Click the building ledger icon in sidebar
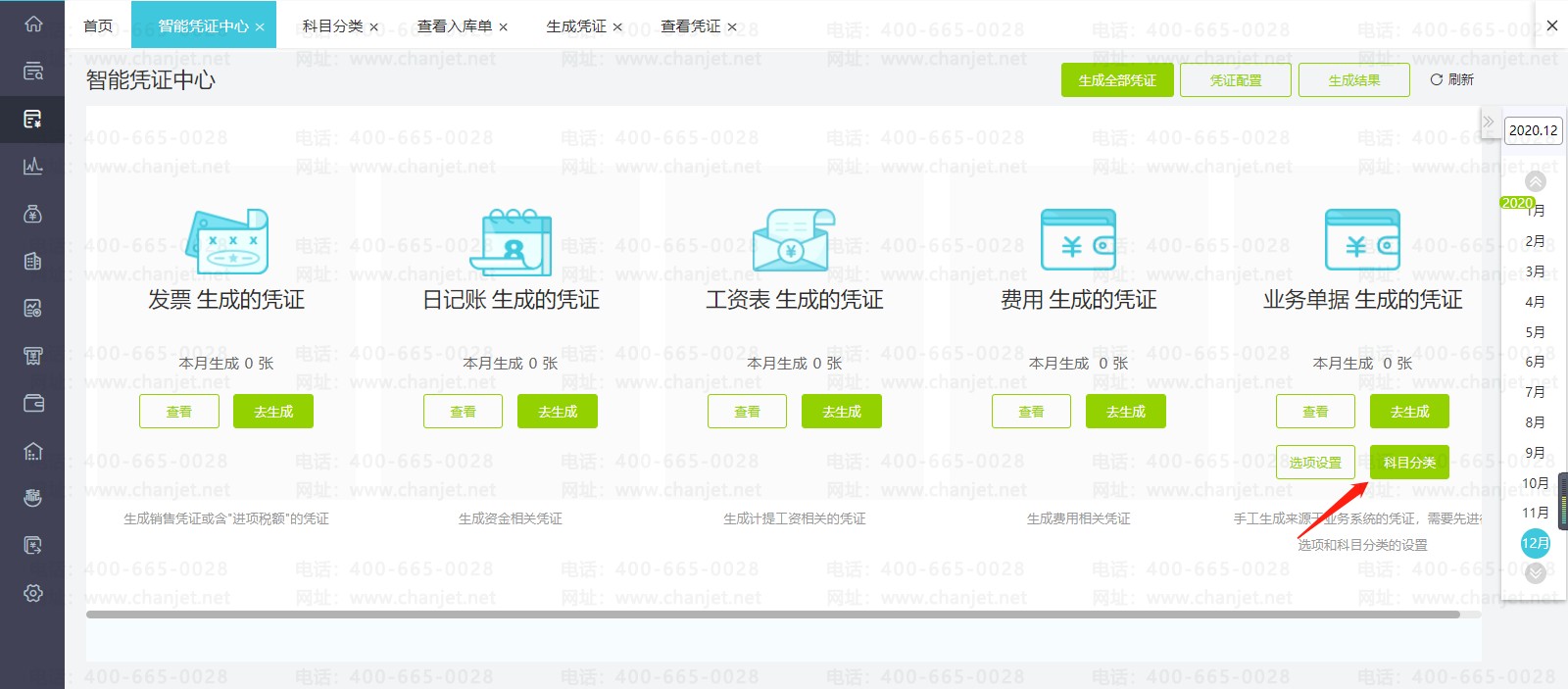This screenshot has width=1568, height=689. click(x=32, y=262)
